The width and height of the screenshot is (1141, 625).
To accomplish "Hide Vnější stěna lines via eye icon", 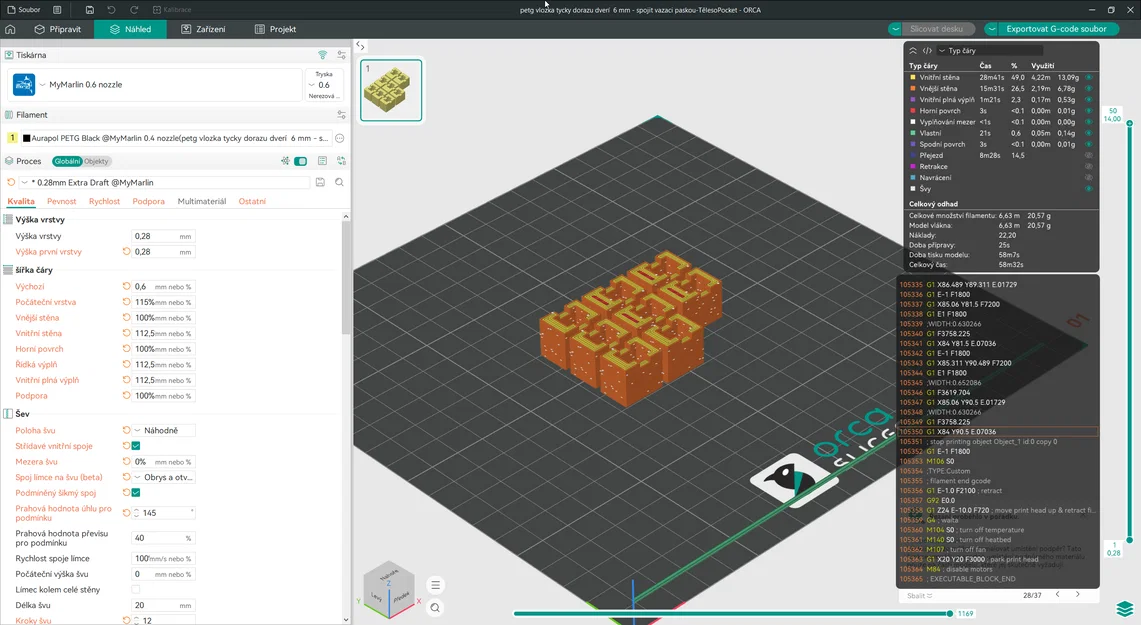I will [1089, 88].
